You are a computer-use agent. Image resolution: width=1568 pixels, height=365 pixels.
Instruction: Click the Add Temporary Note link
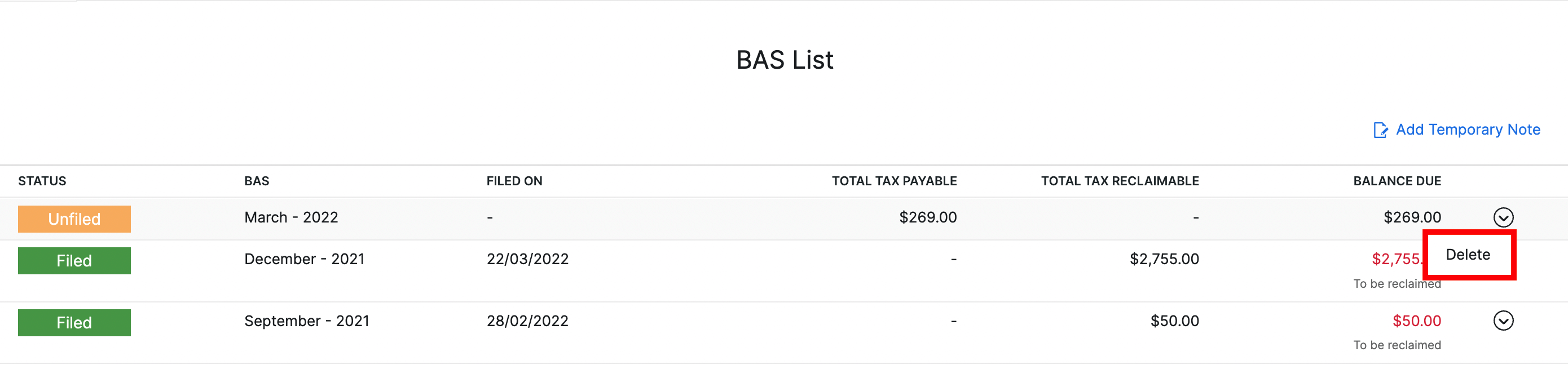(1468, 129)
